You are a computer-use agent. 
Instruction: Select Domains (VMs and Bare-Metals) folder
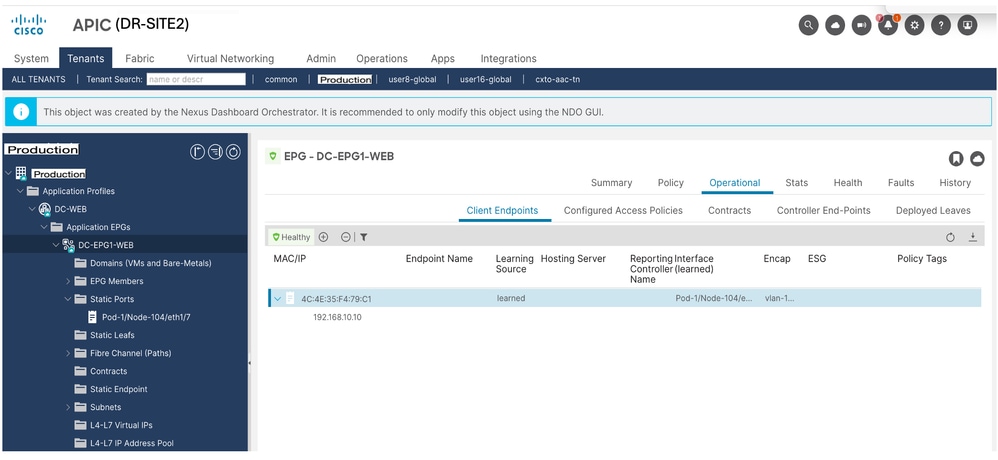(x=151, y=263)
